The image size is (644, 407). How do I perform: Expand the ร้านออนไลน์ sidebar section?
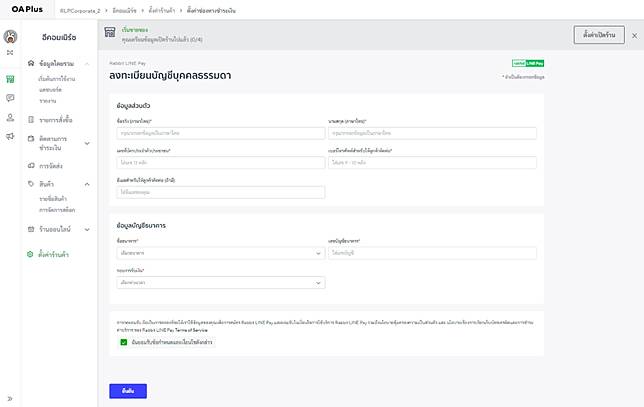coord(90,229)
